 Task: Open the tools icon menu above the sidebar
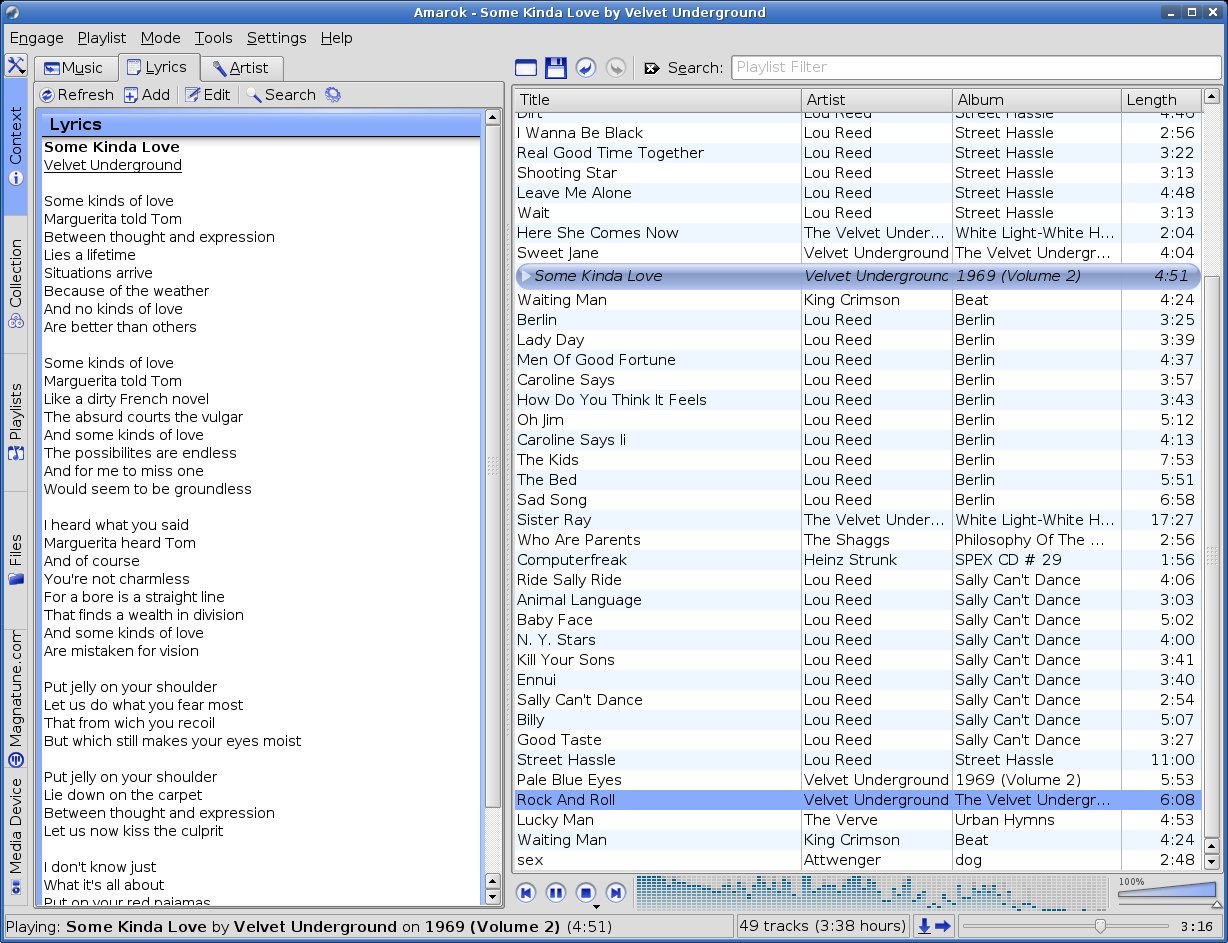[x=16, y=66]
